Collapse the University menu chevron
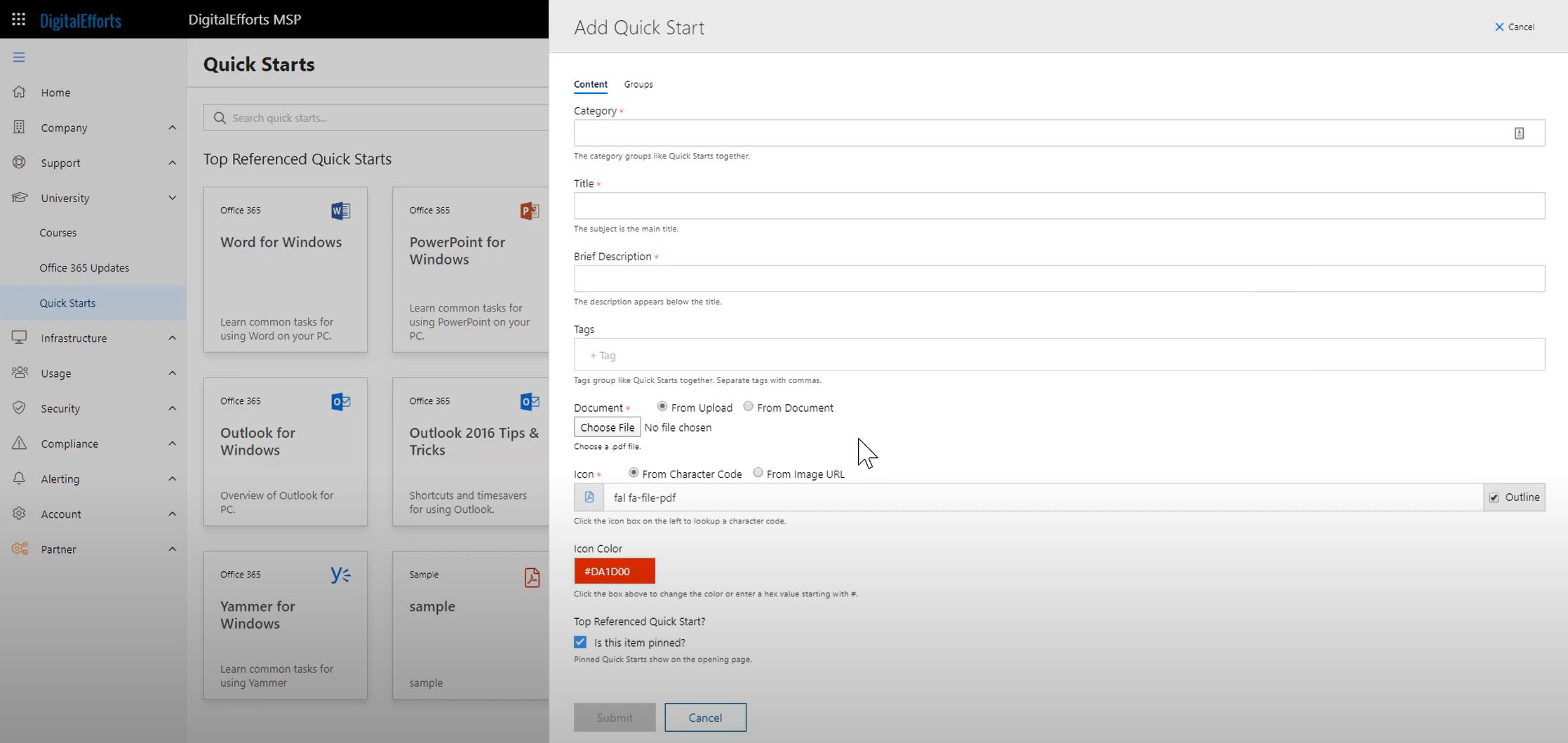The image size is (1568, 743). pos(172,198)
